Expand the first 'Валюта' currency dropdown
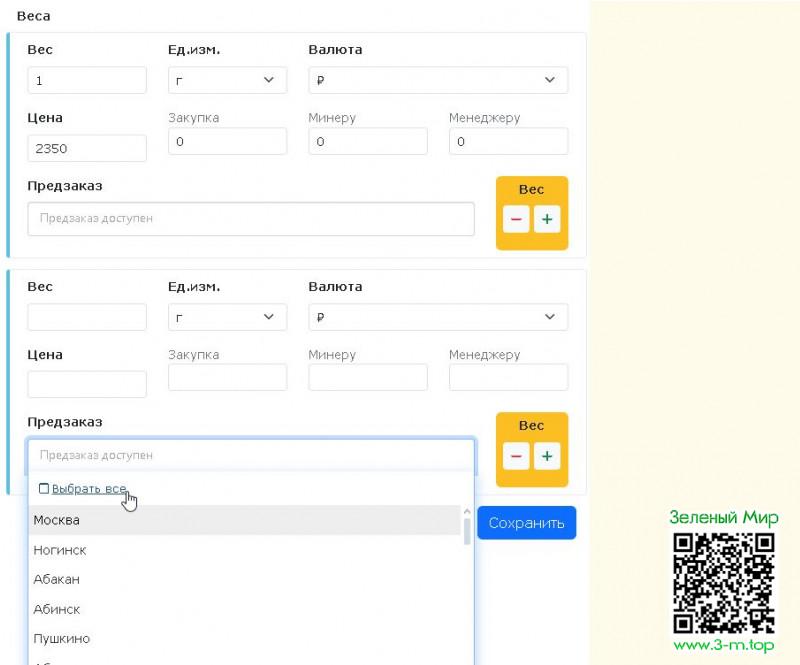 click(x=438, y=80)
